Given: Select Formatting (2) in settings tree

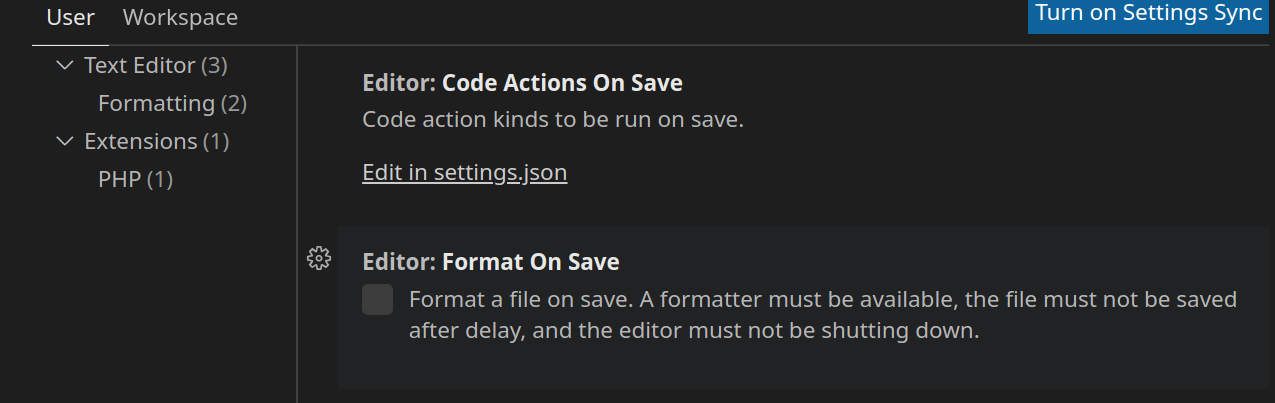Looking at the screenshot, I should 172,103.
